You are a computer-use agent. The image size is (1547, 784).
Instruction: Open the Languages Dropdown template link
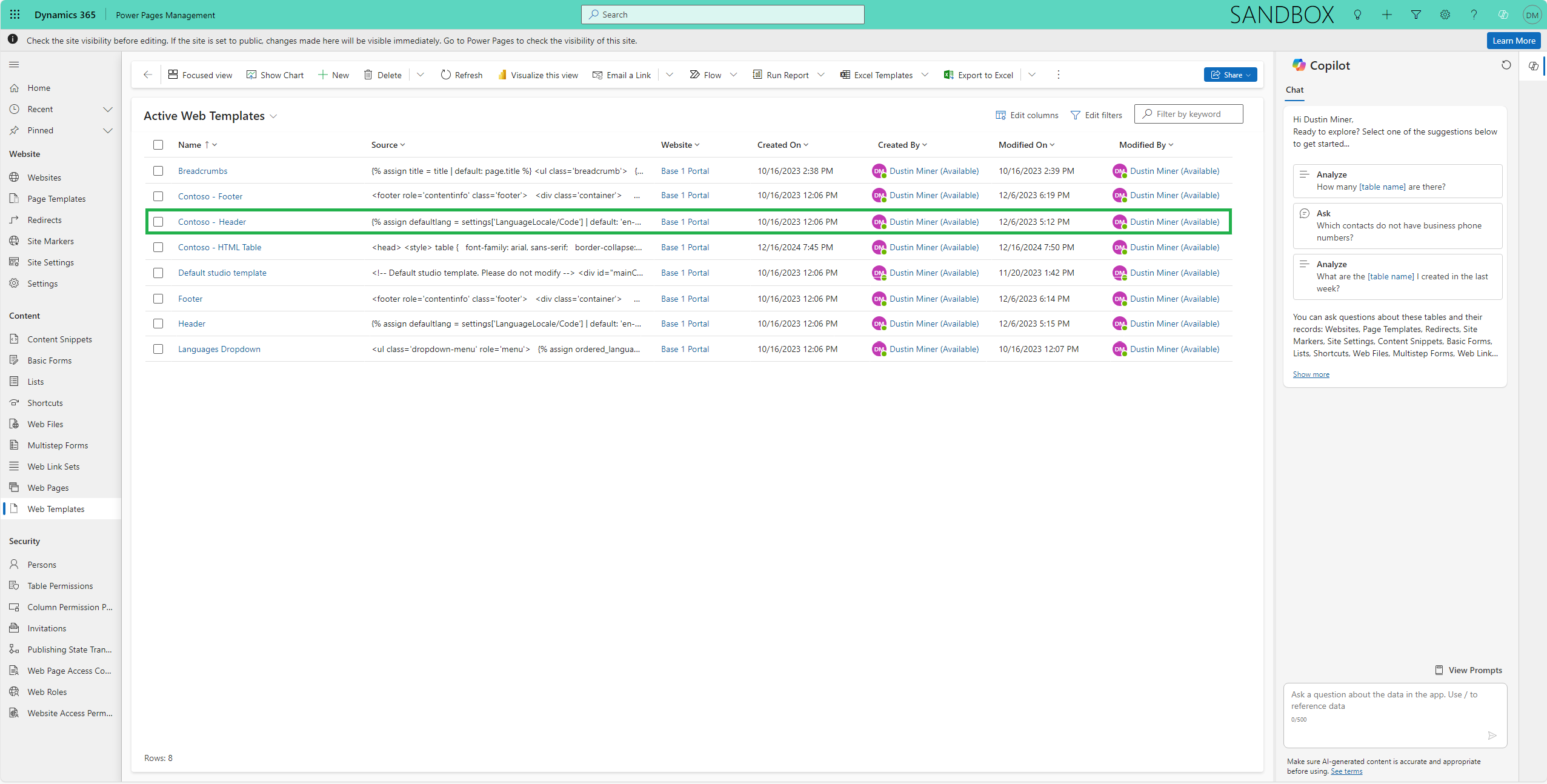coord(219,349)
